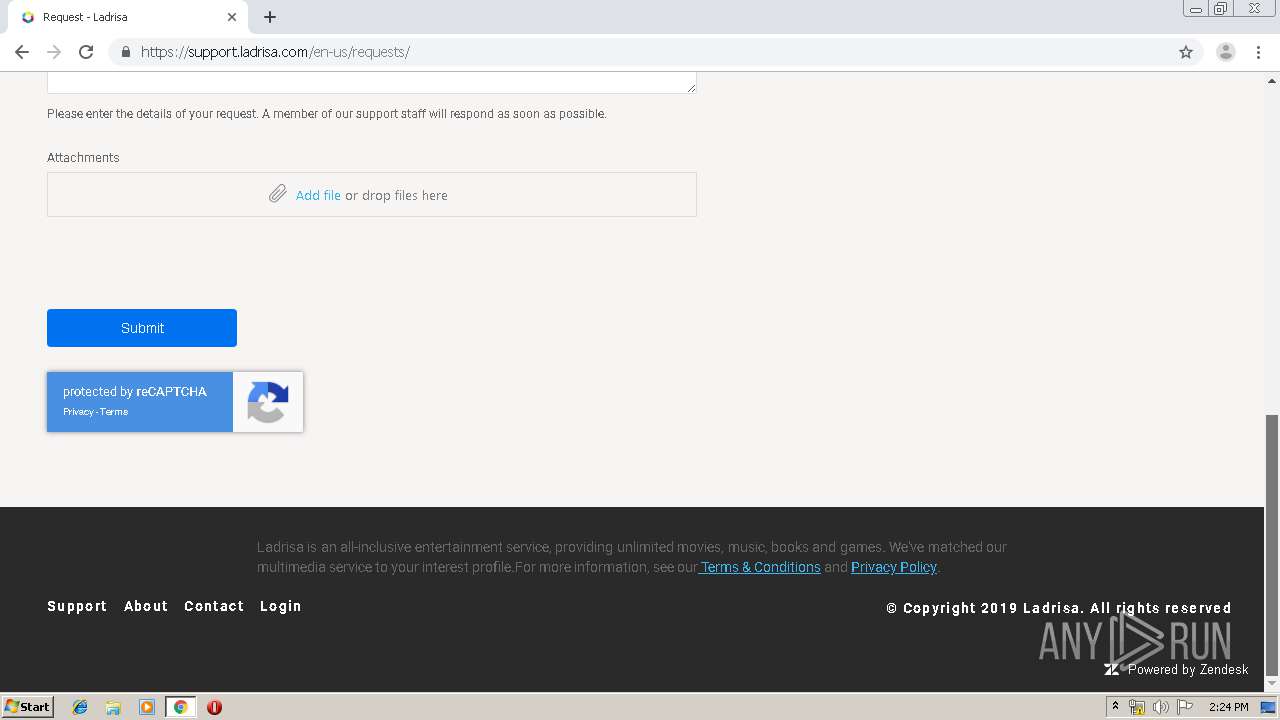Click the page scrollbar thumb
This screenshot has height=720, width=1280.
[x=1272, y=545]
